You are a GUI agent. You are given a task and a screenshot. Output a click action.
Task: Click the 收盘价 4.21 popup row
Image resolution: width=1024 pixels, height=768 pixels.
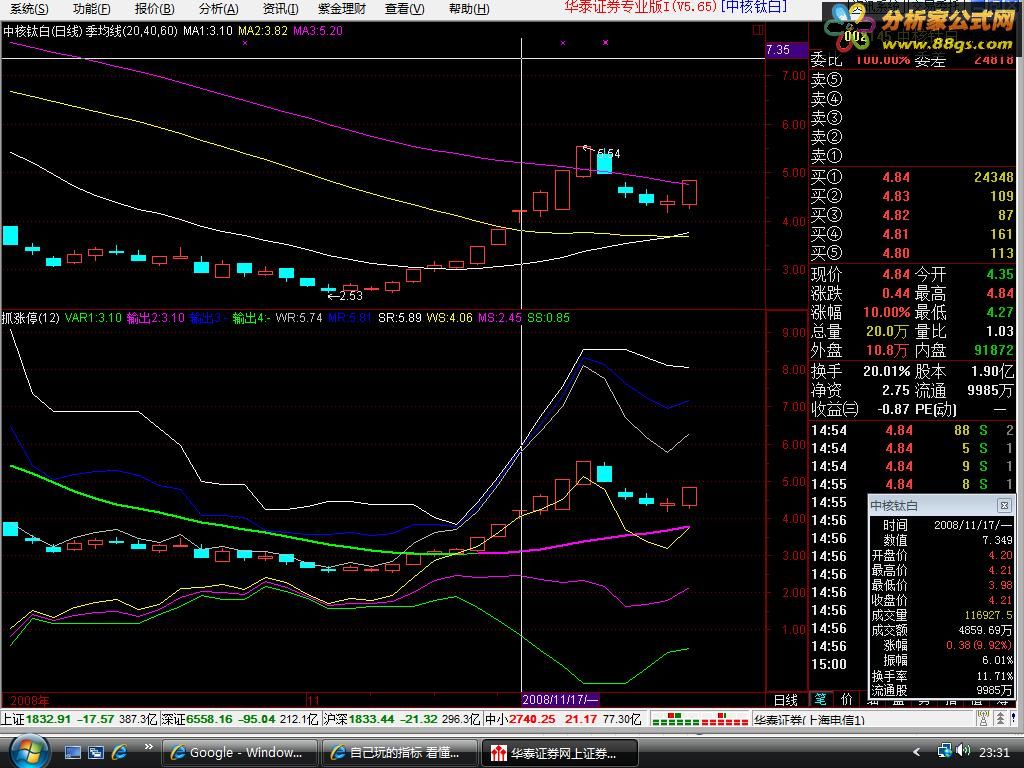[x=941, y=600]
